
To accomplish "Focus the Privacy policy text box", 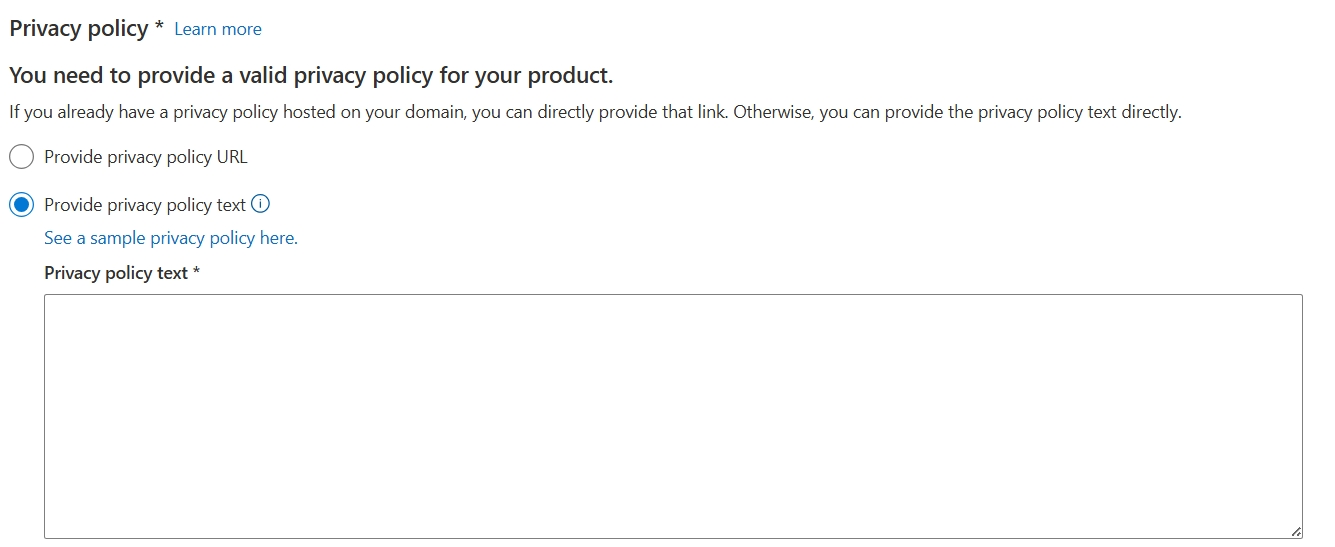I will (673, 416).
